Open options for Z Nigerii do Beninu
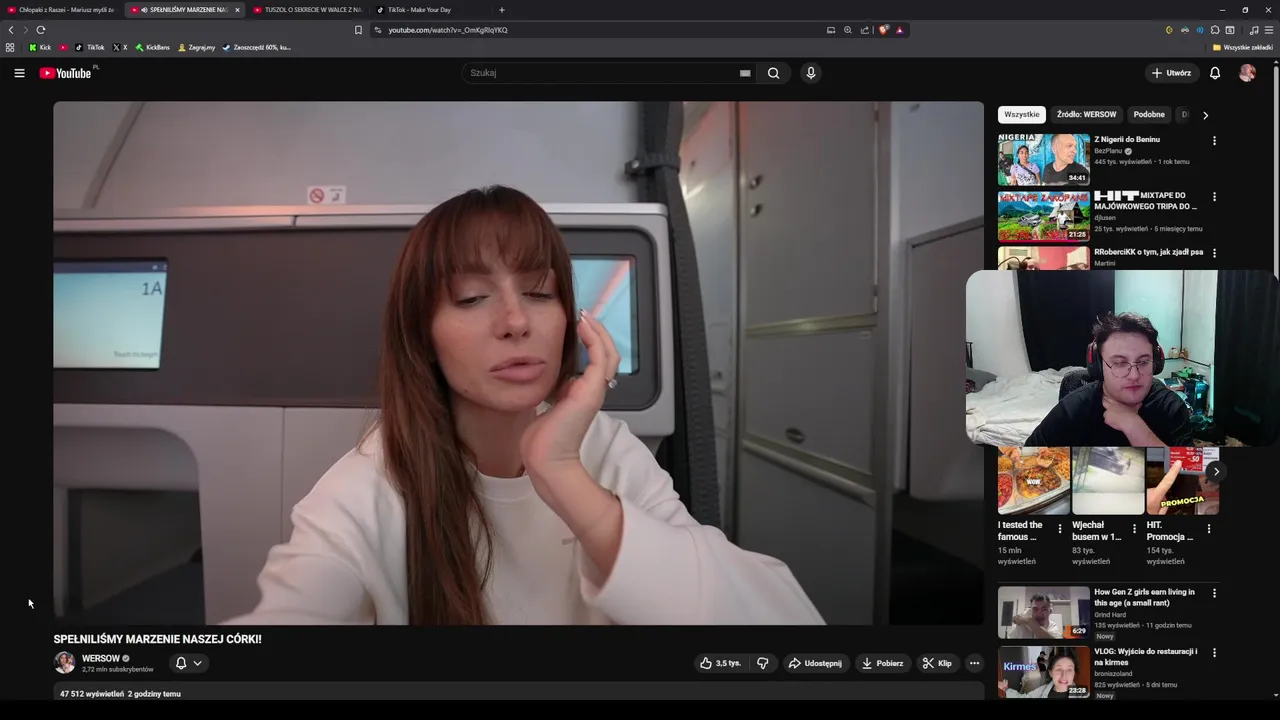The image size is (1280, 720). pyautogui.click(x=1214, y=141)
